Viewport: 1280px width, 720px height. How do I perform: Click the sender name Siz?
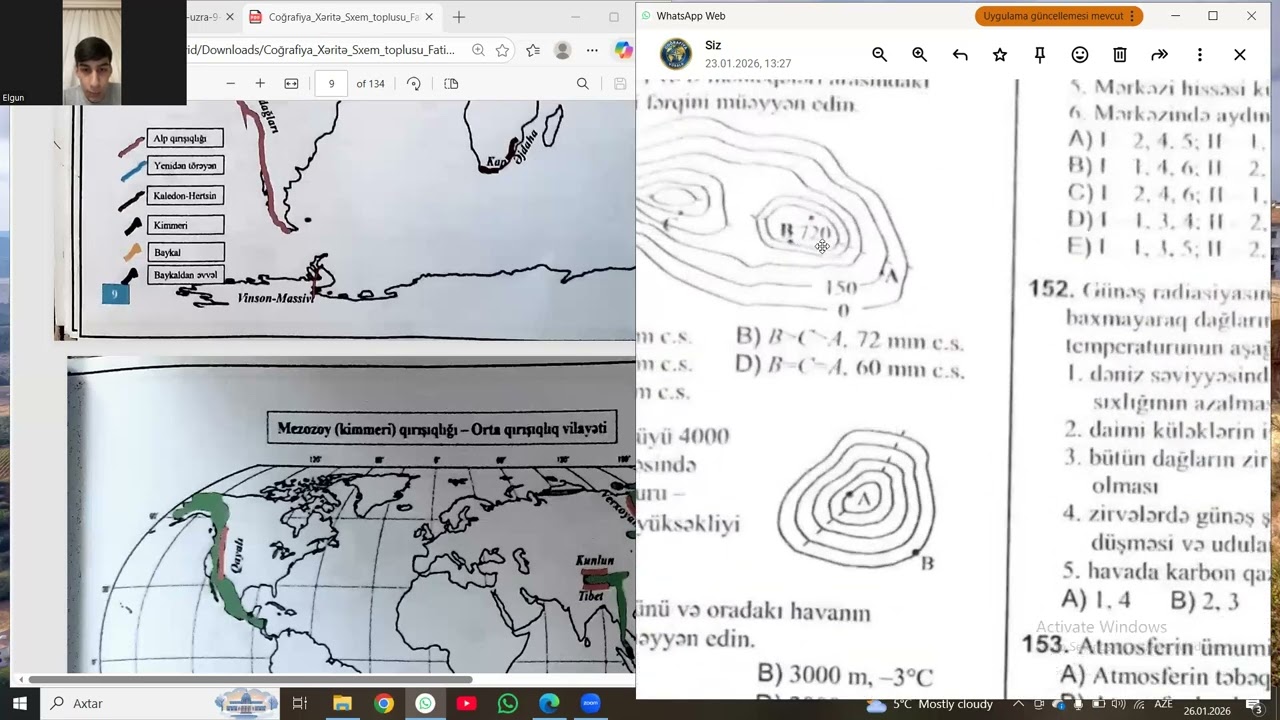click(713, 45)
